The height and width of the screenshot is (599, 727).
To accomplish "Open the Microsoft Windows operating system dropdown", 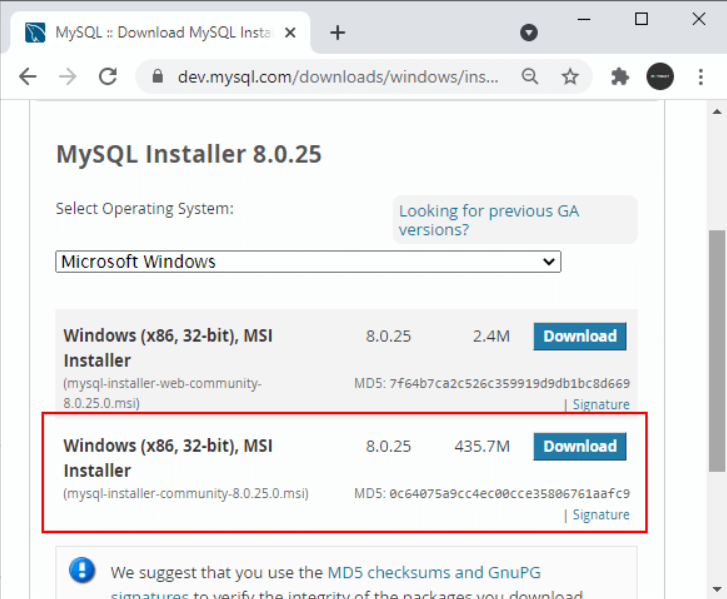I will click(x=308, y=261).
